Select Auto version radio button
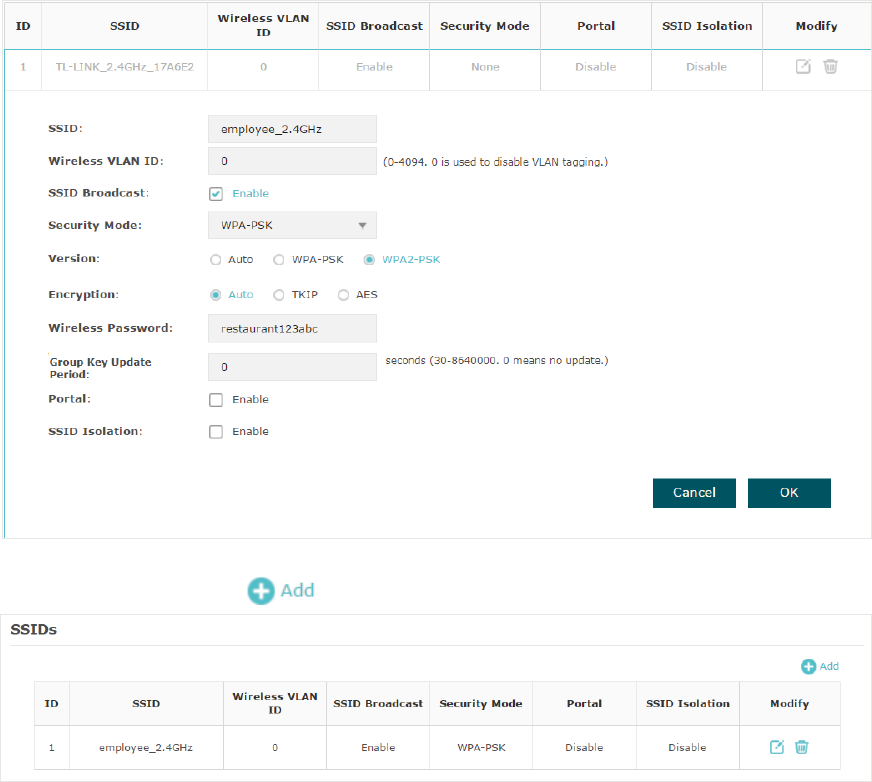 click(215, 260)
